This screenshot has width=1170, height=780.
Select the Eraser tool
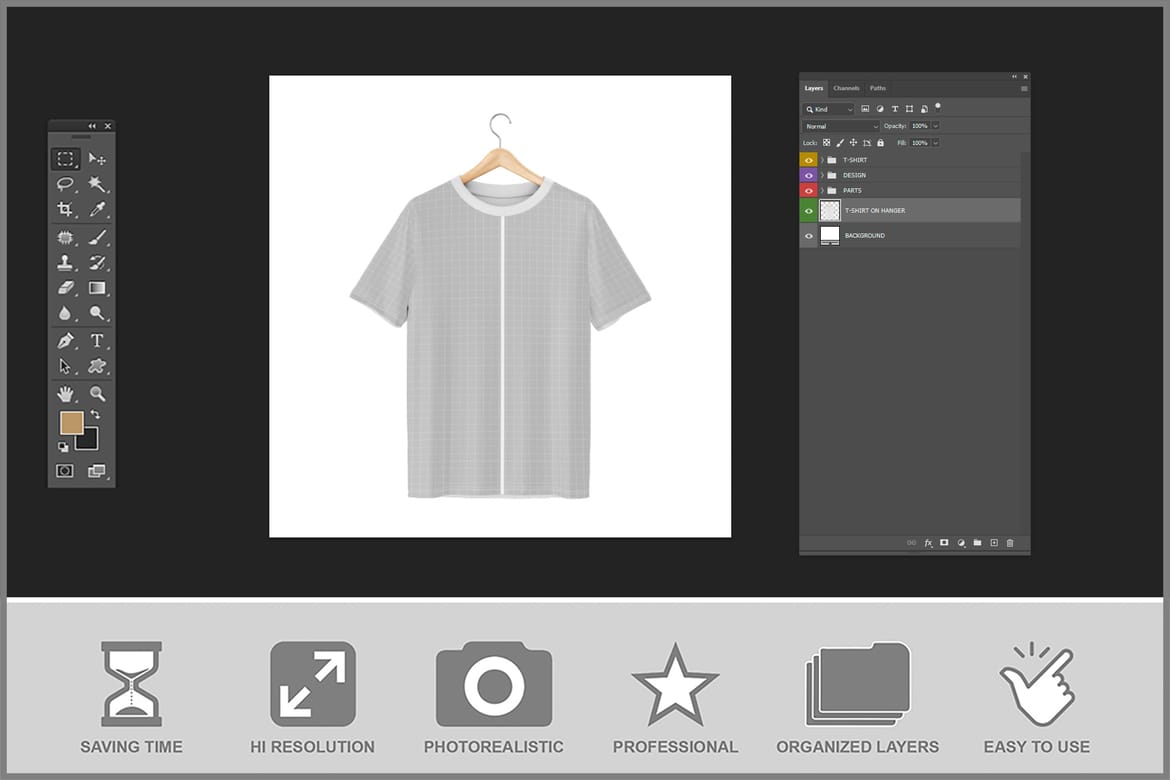tap(66, 287)
